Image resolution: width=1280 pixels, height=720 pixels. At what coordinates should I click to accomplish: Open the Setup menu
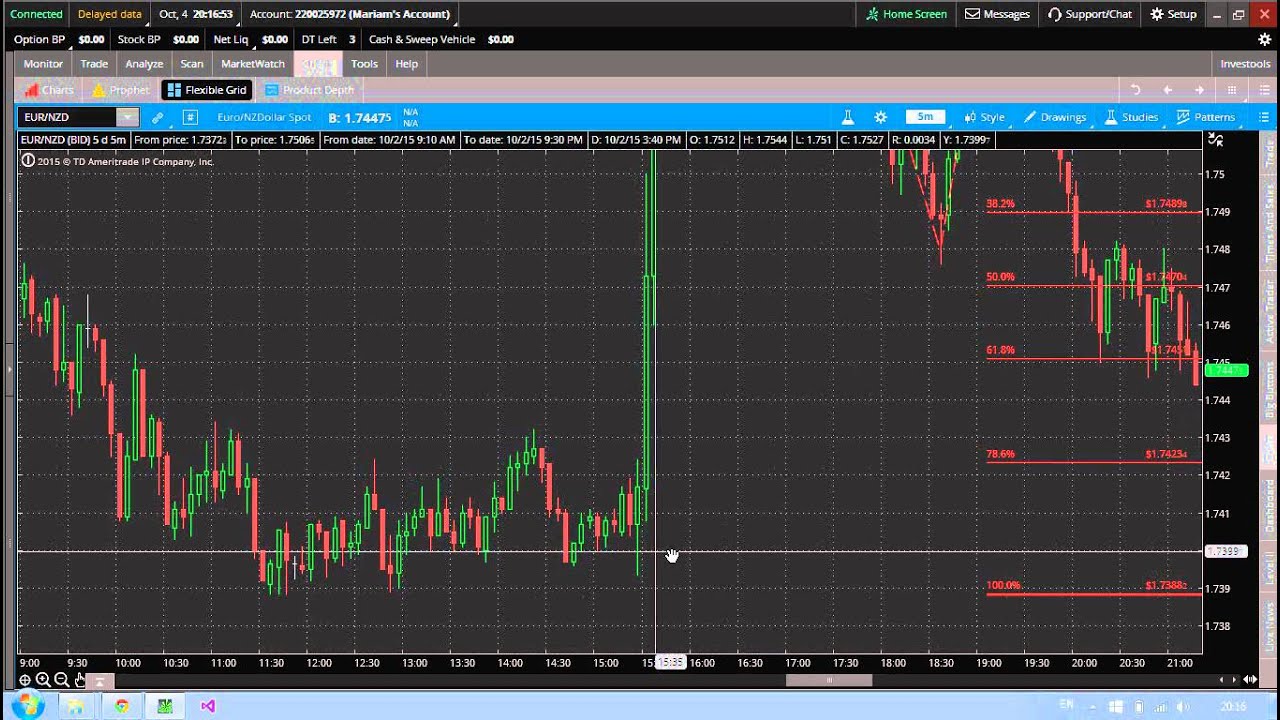click(x=1173, y=14)
